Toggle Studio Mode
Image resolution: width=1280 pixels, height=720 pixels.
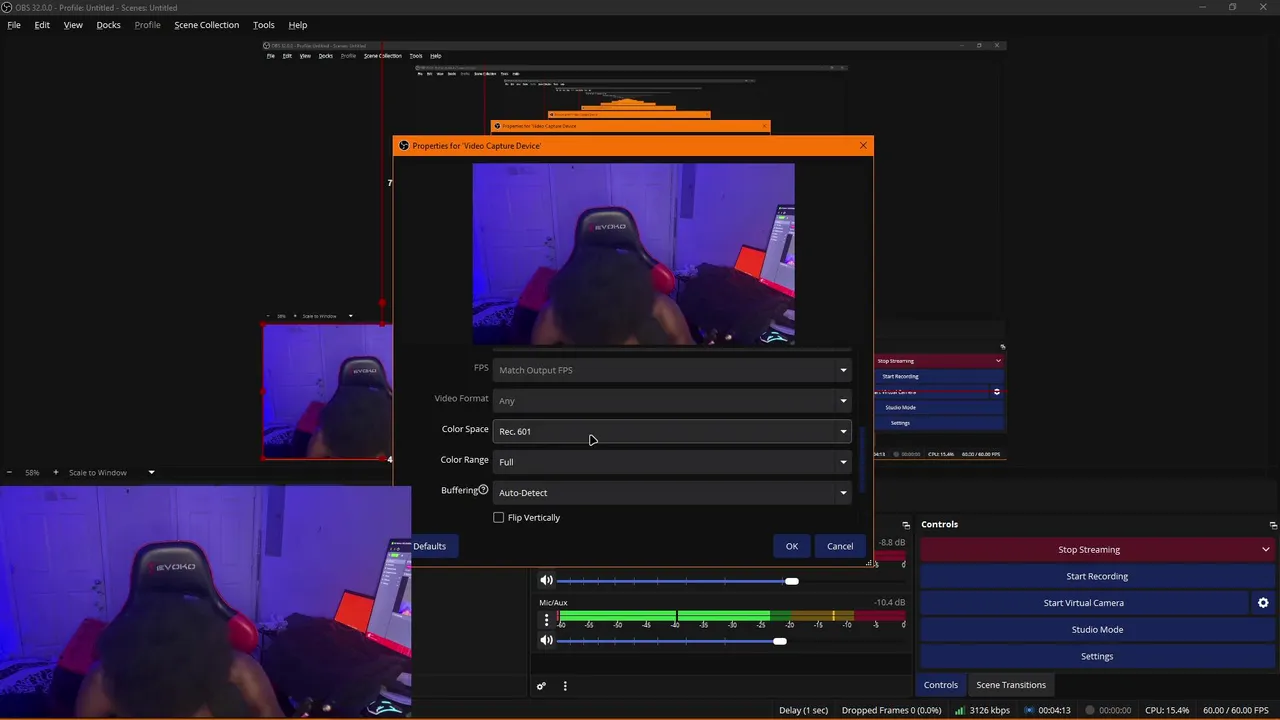coord(1097,630)
